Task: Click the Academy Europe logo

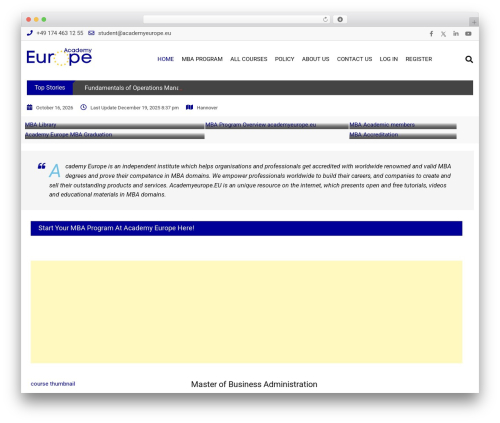Action: 59,57
